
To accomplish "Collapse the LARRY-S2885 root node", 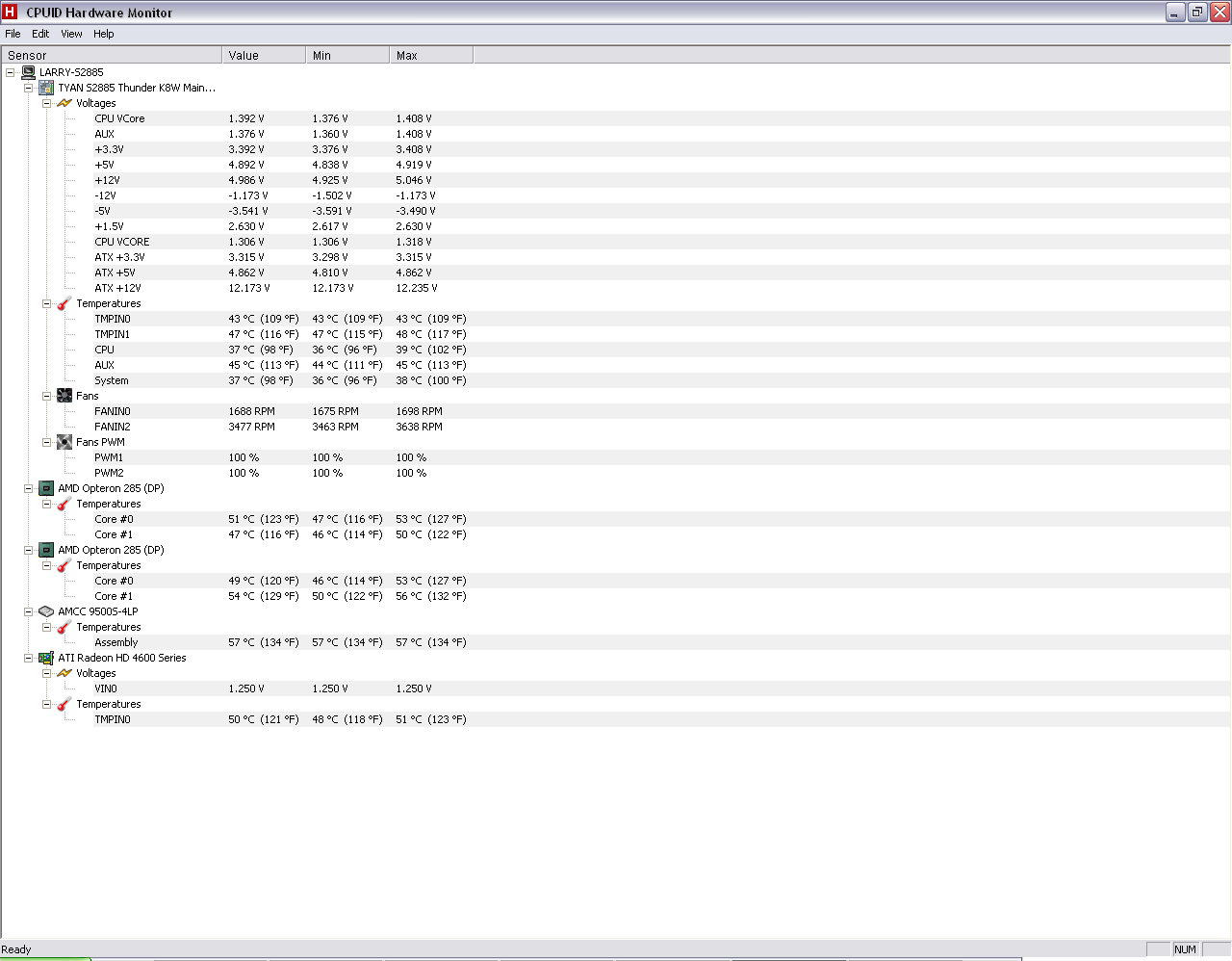I will tap(11, 72).
